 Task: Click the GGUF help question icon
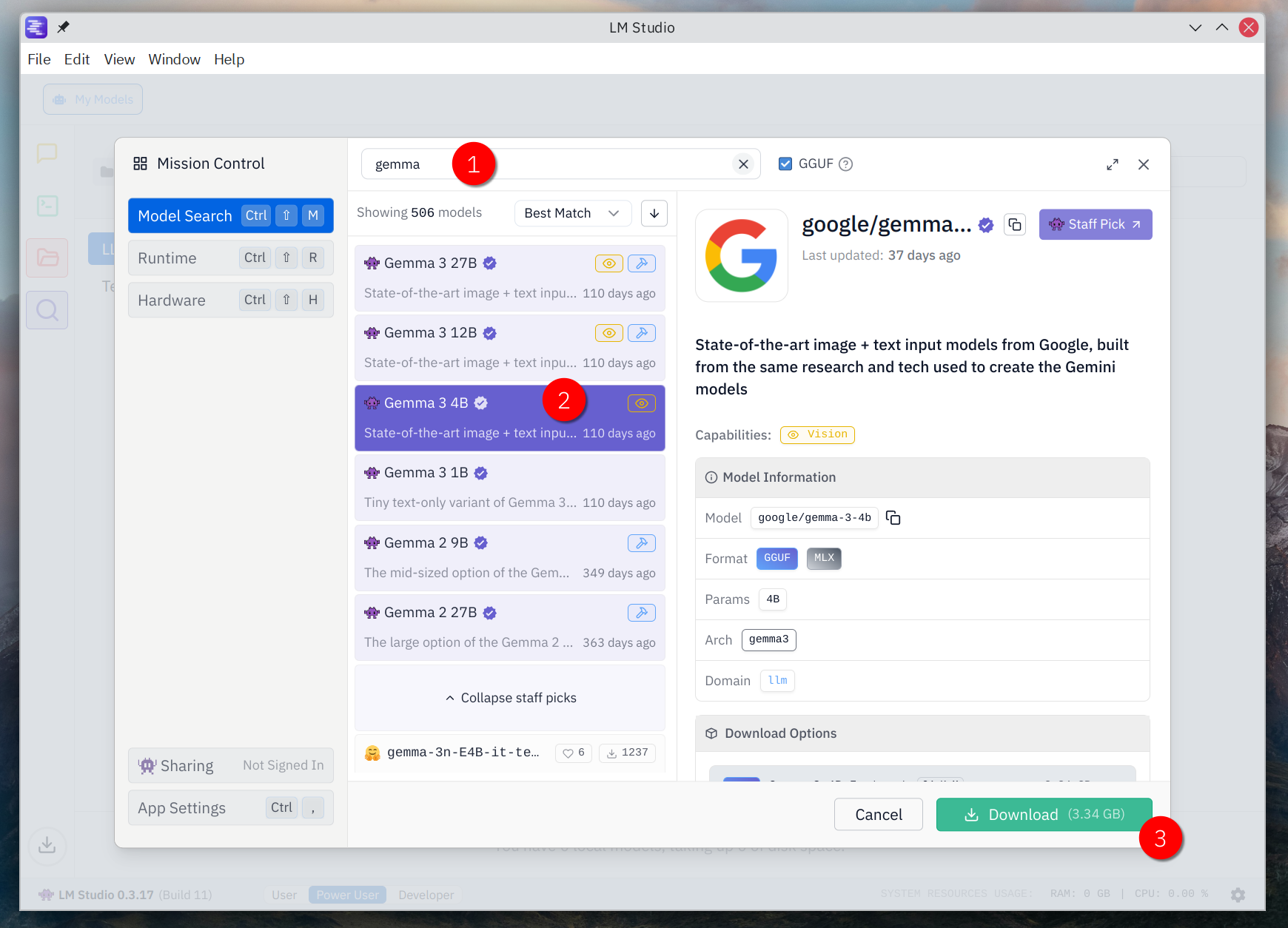pyautogui.click(x=845, y=164)
